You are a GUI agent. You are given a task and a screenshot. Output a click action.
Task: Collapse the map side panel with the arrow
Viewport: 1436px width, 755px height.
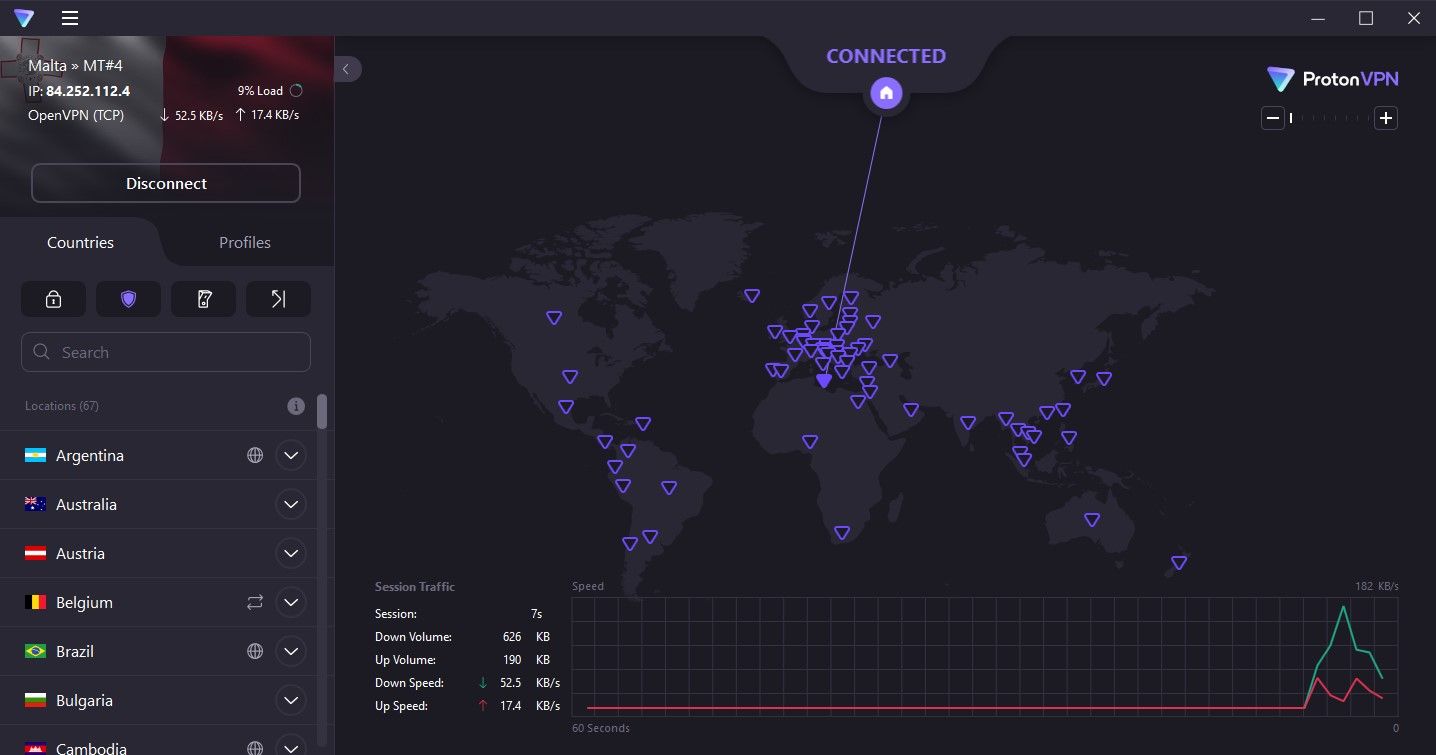346,69
